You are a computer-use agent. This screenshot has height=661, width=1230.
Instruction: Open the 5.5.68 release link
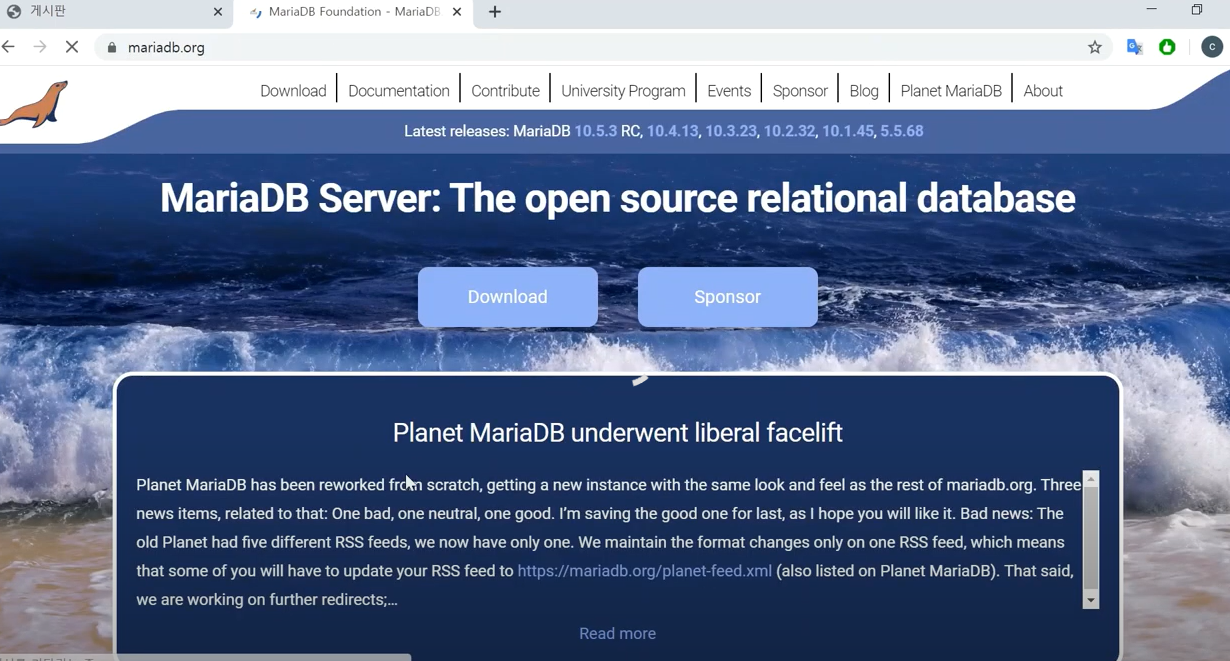click(902, 131)
